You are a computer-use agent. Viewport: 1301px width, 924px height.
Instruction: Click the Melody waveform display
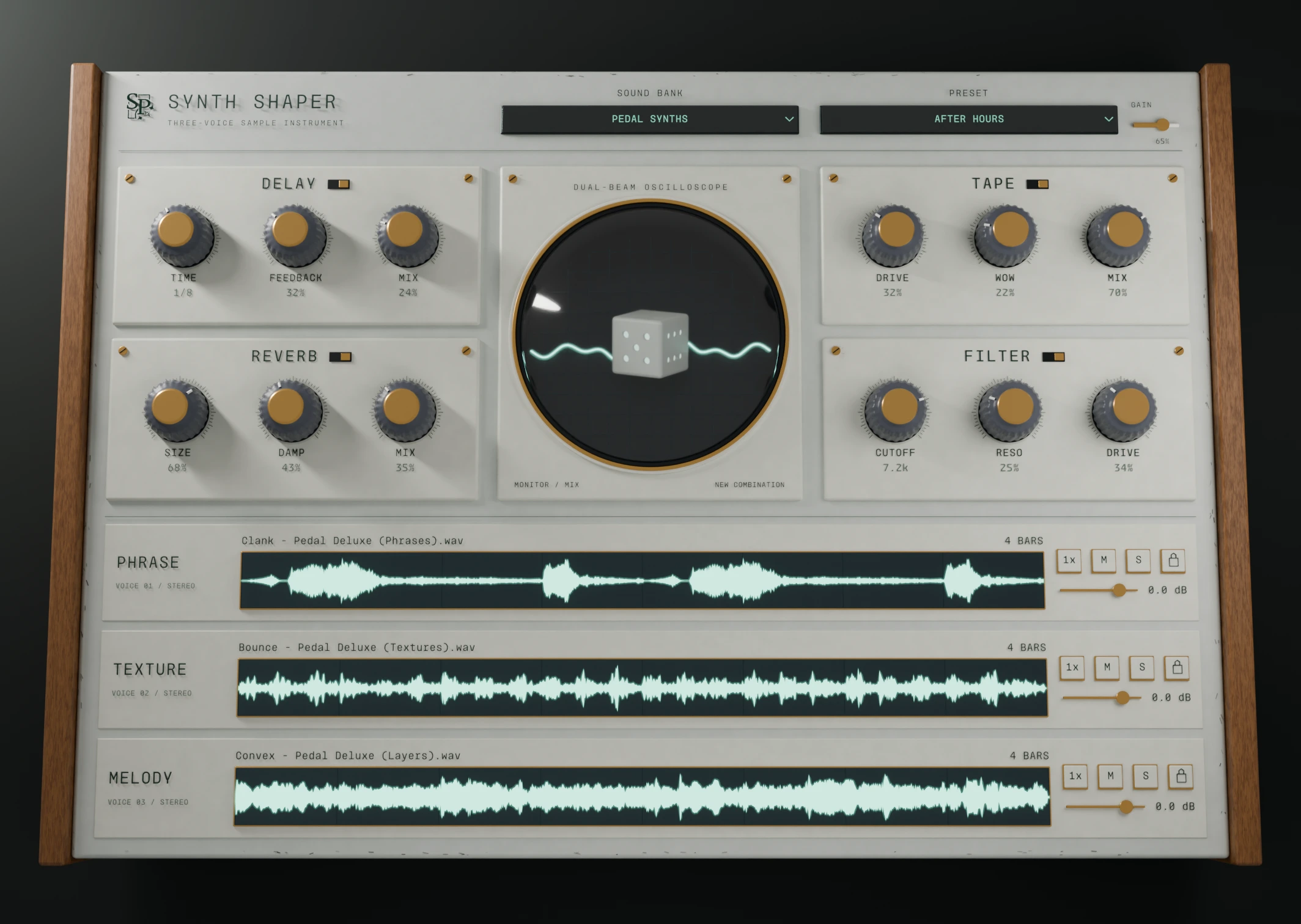click(x=643, y=797)
